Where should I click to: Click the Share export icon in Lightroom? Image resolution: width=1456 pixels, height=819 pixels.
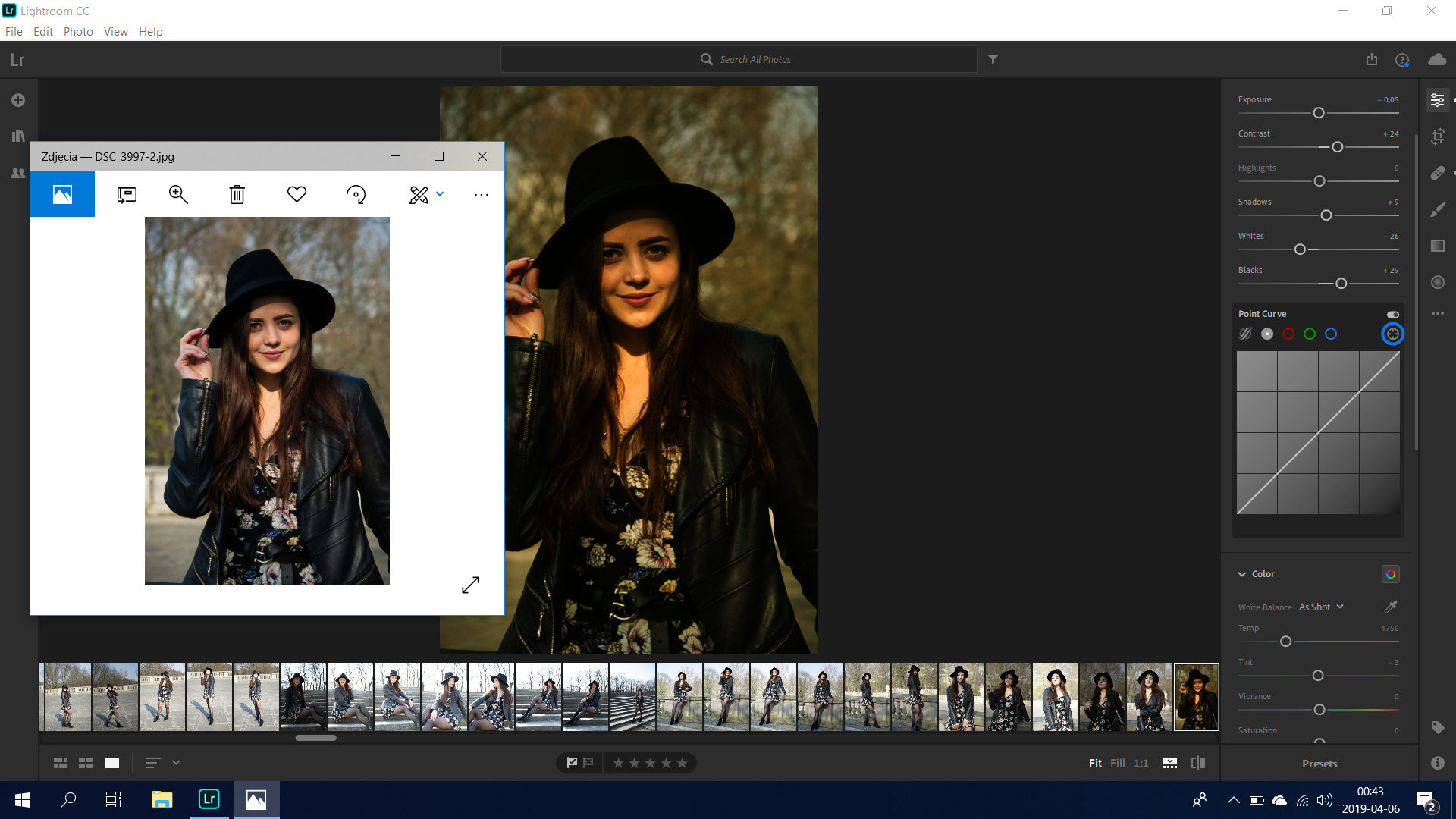click(x=1372, y=59)
